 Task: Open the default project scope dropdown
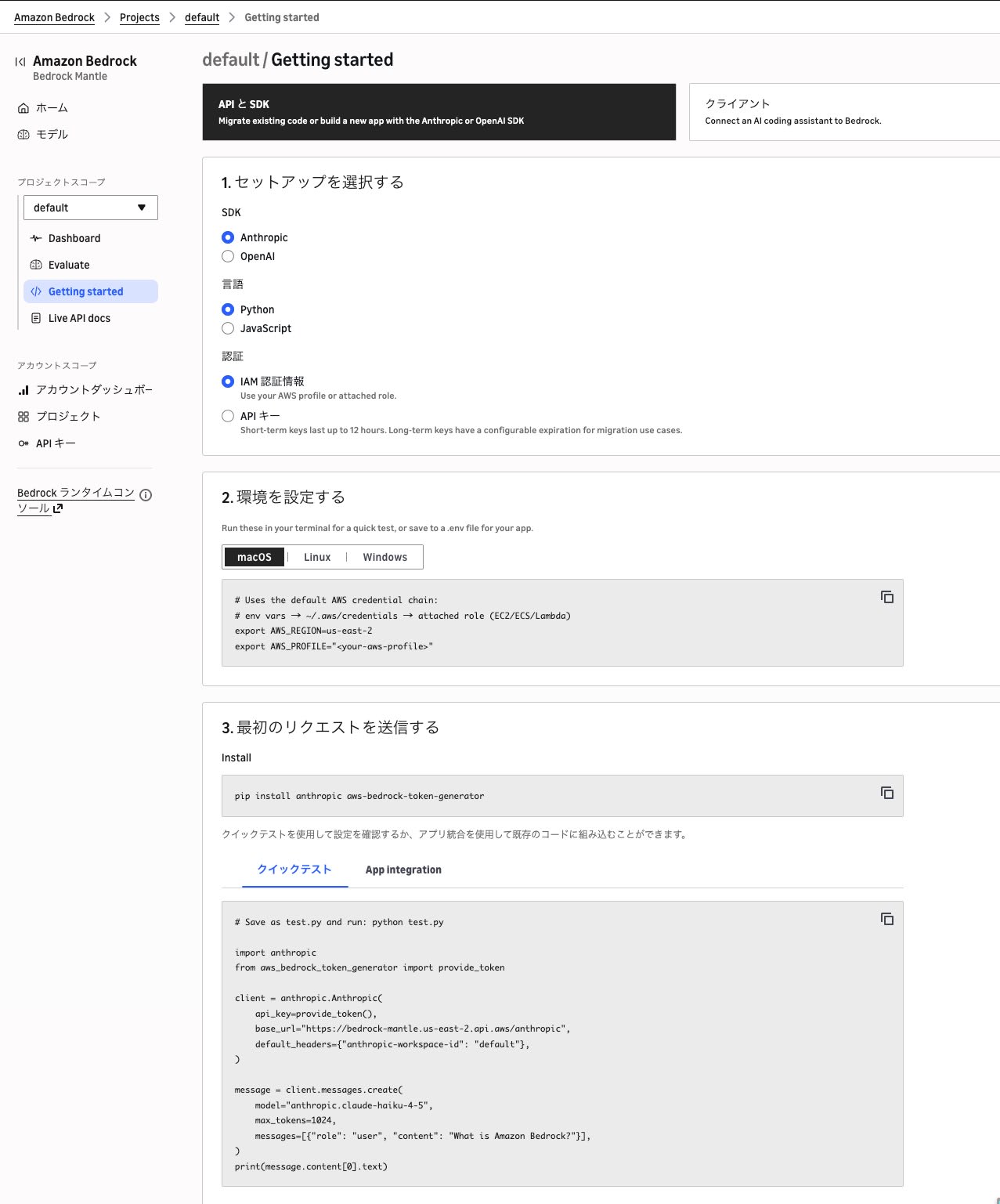click(x=91, y=208)
